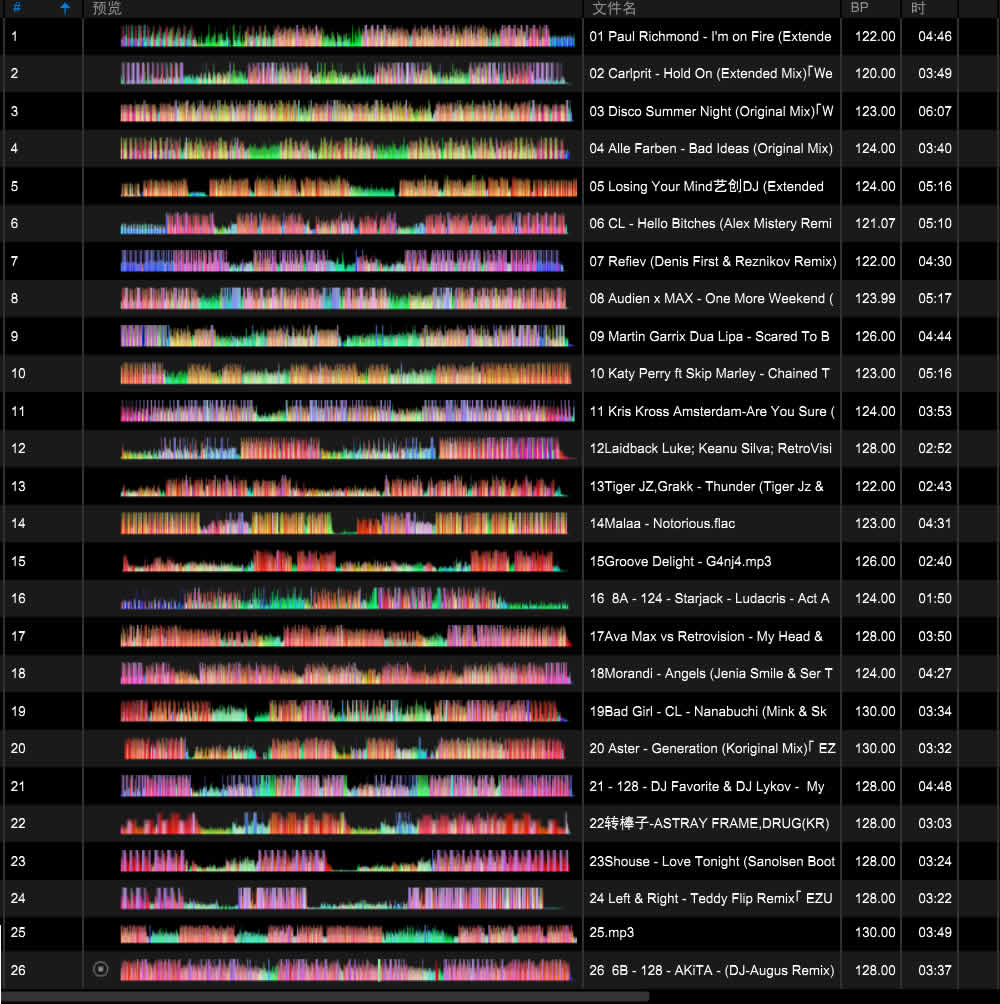Image resolution: width=1000 pixels, height=1004 pixels.
Task: Click row number 10 beside Katy Perry track
Action: [x=18, y=373]
